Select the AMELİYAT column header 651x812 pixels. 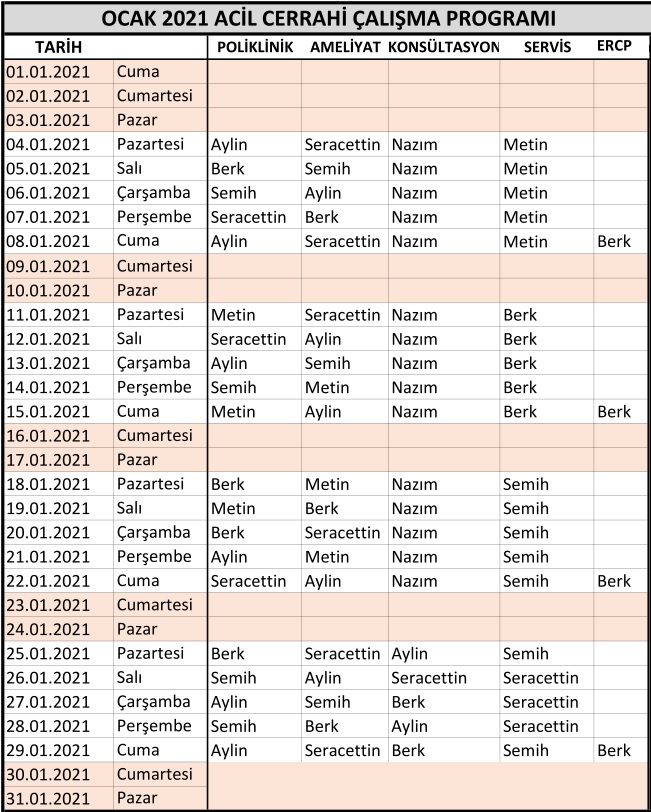click(x=344, y=47)
